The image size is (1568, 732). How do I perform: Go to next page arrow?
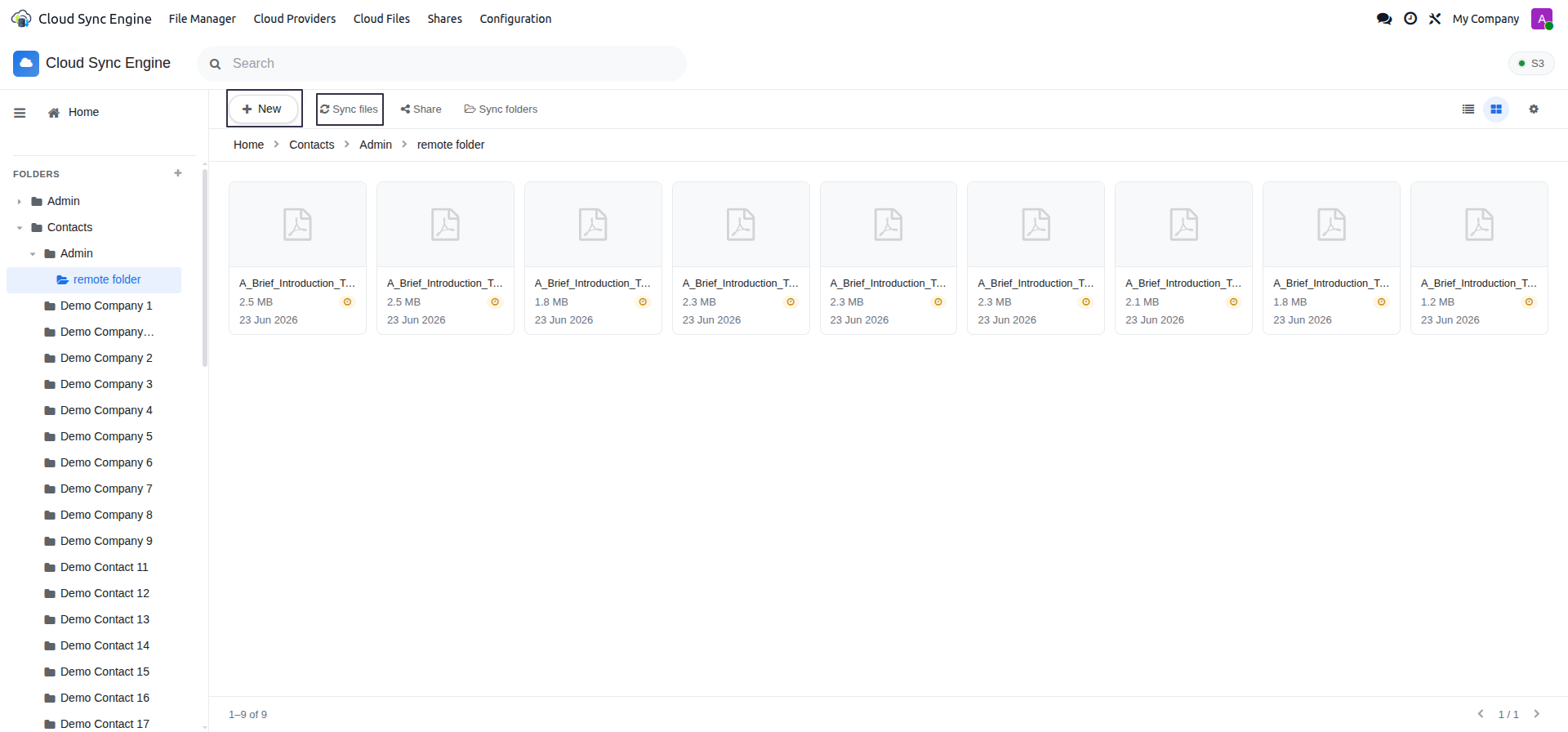tap(1536, 714)
